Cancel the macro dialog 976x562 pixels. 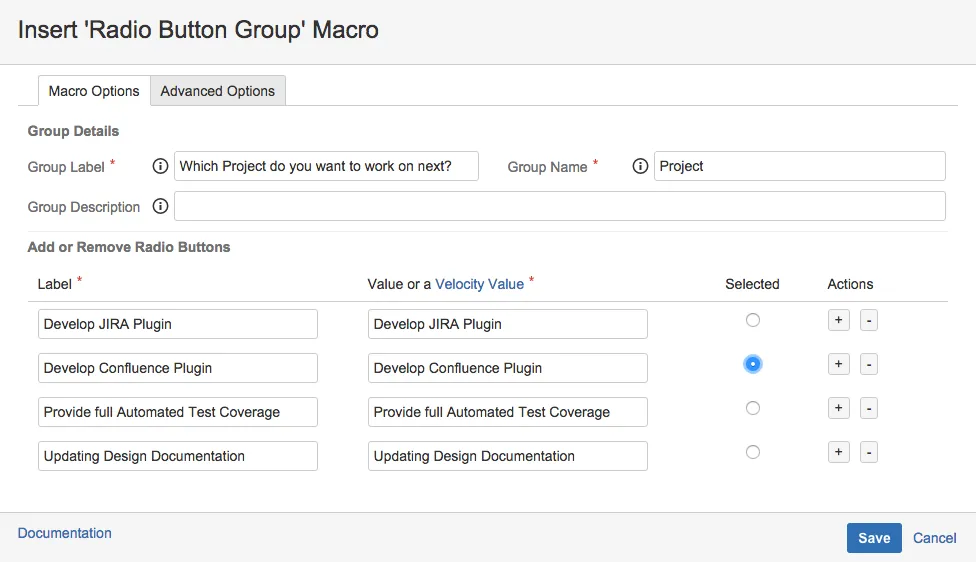[934, 538]
